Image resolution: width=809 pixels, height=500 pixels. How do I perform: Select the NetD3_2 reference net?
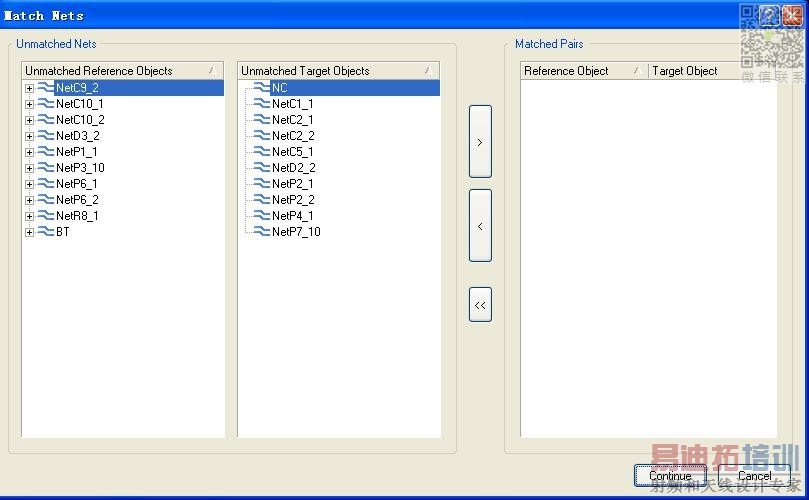tap(78, 136)
